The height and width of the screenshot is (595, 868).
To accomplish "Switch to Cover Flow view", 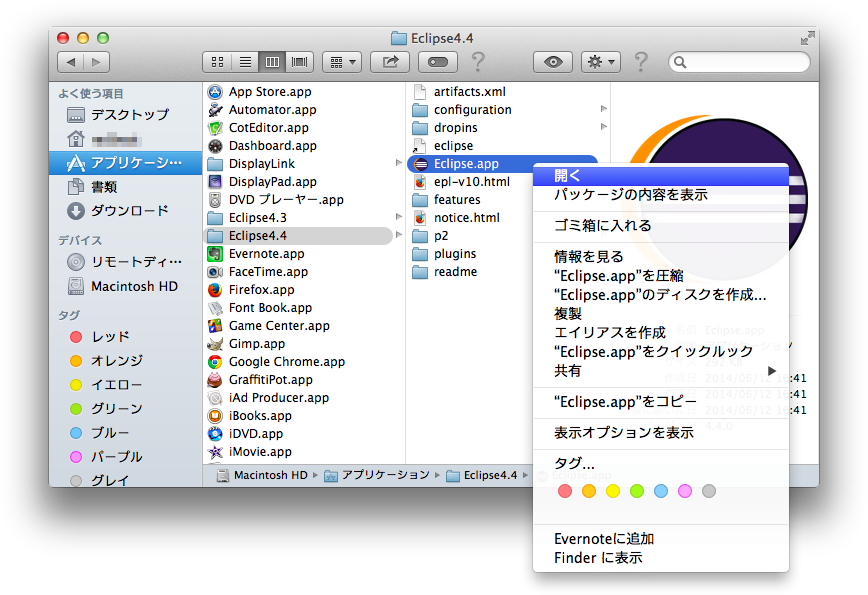I will 299,62.
